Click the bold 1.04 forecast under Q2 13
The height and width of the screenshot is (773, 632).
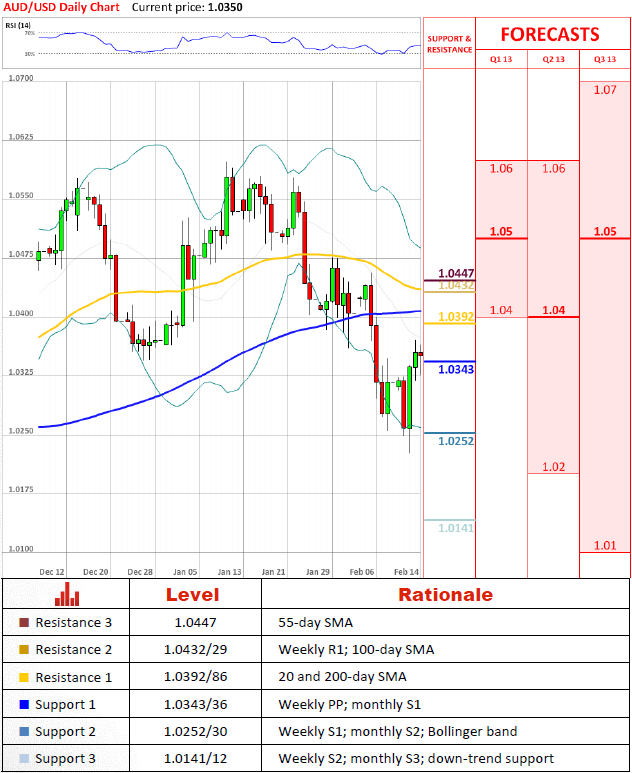click(554, 310)
